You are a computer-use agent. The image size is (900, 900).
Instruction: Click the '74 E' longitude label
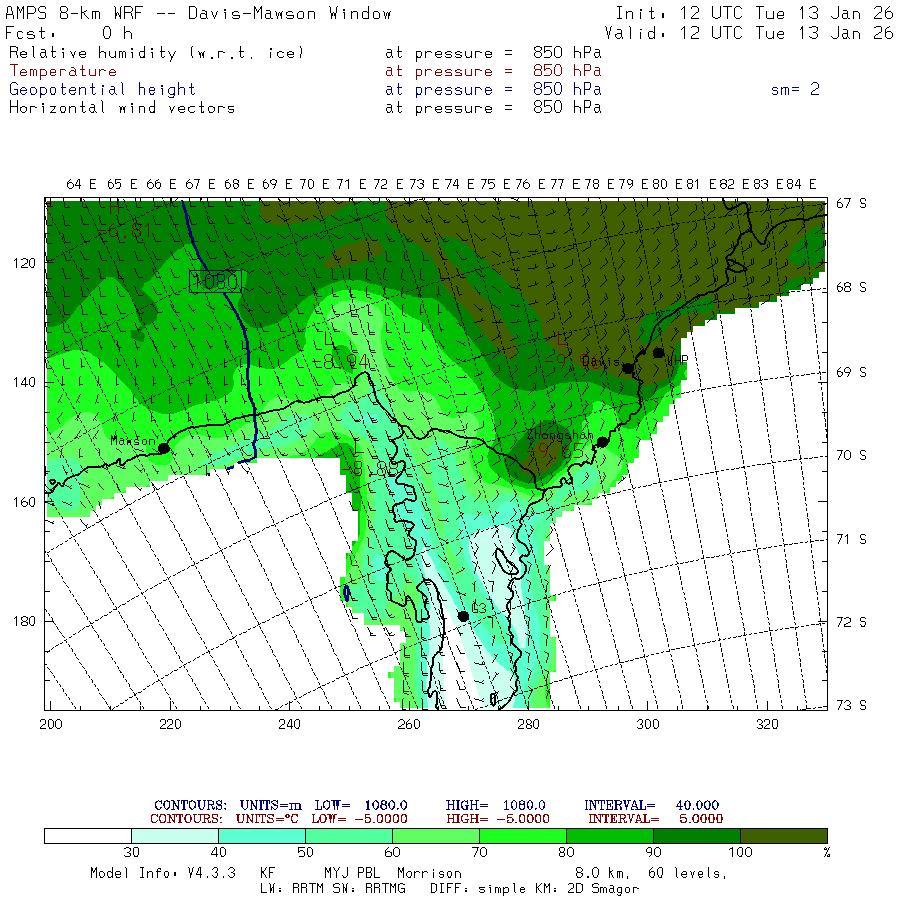pos(459,184)
